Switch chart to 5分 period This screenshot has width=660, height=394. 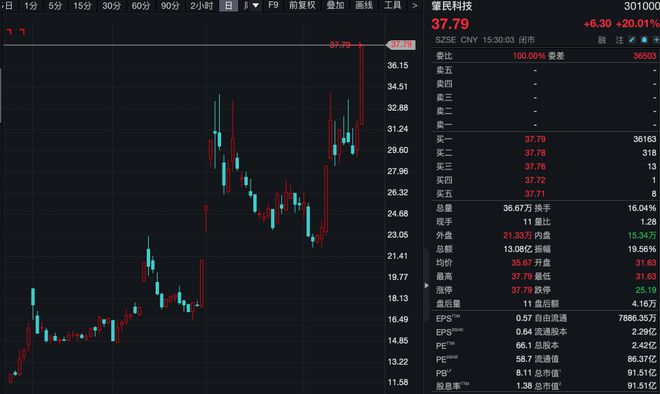[55, 5]
